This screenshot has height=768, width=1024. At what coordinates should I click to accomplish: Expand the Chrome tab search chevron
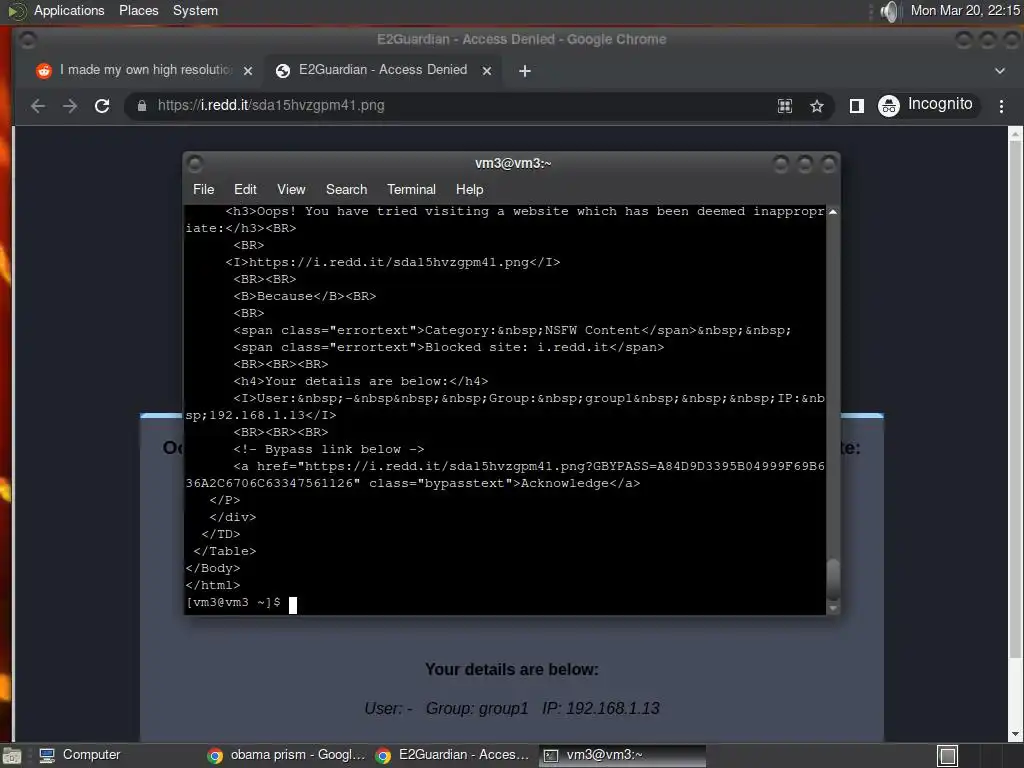coord(999,71)
